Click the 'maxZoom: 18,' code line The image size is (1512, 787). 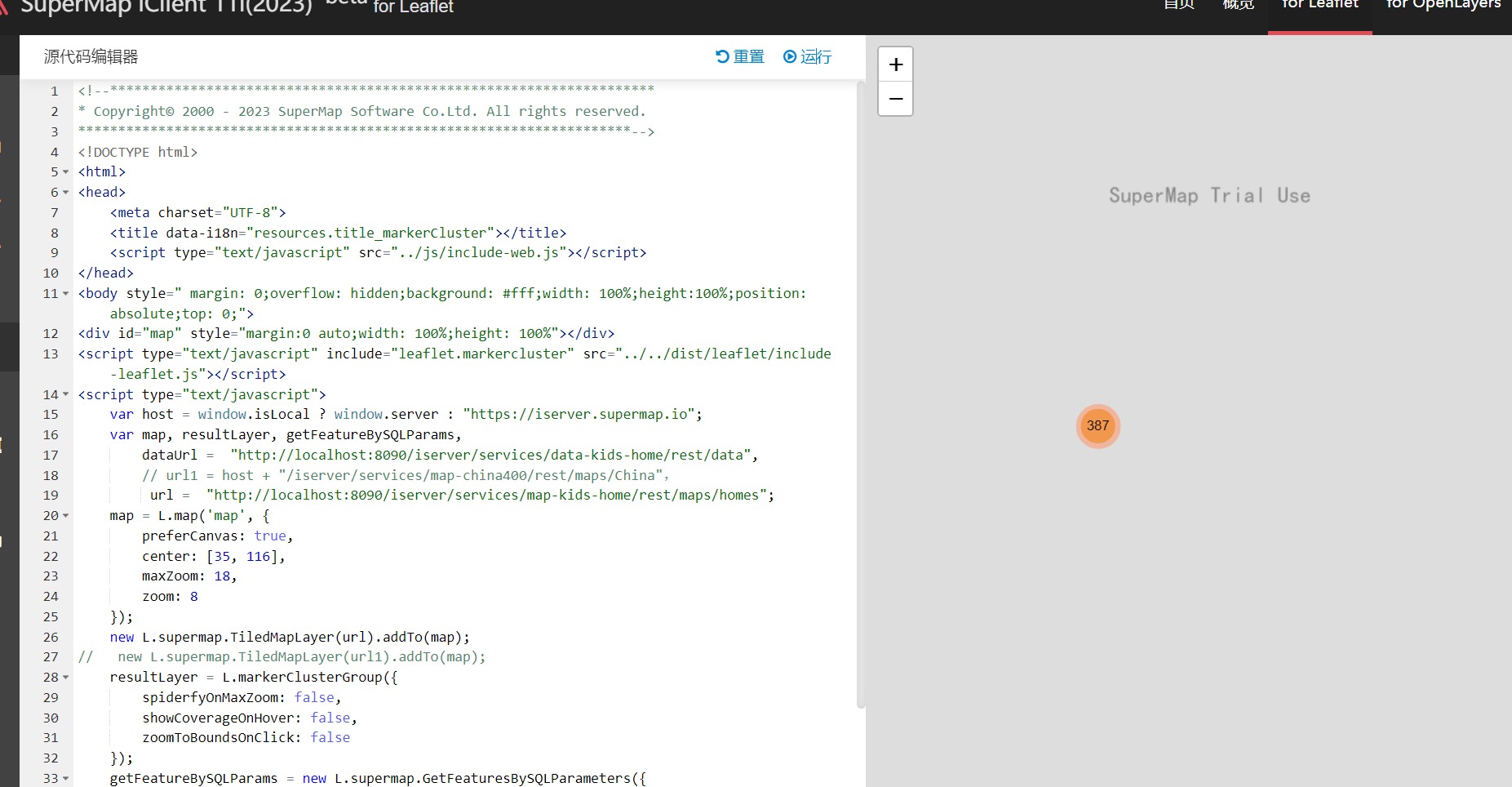point(189,576)
